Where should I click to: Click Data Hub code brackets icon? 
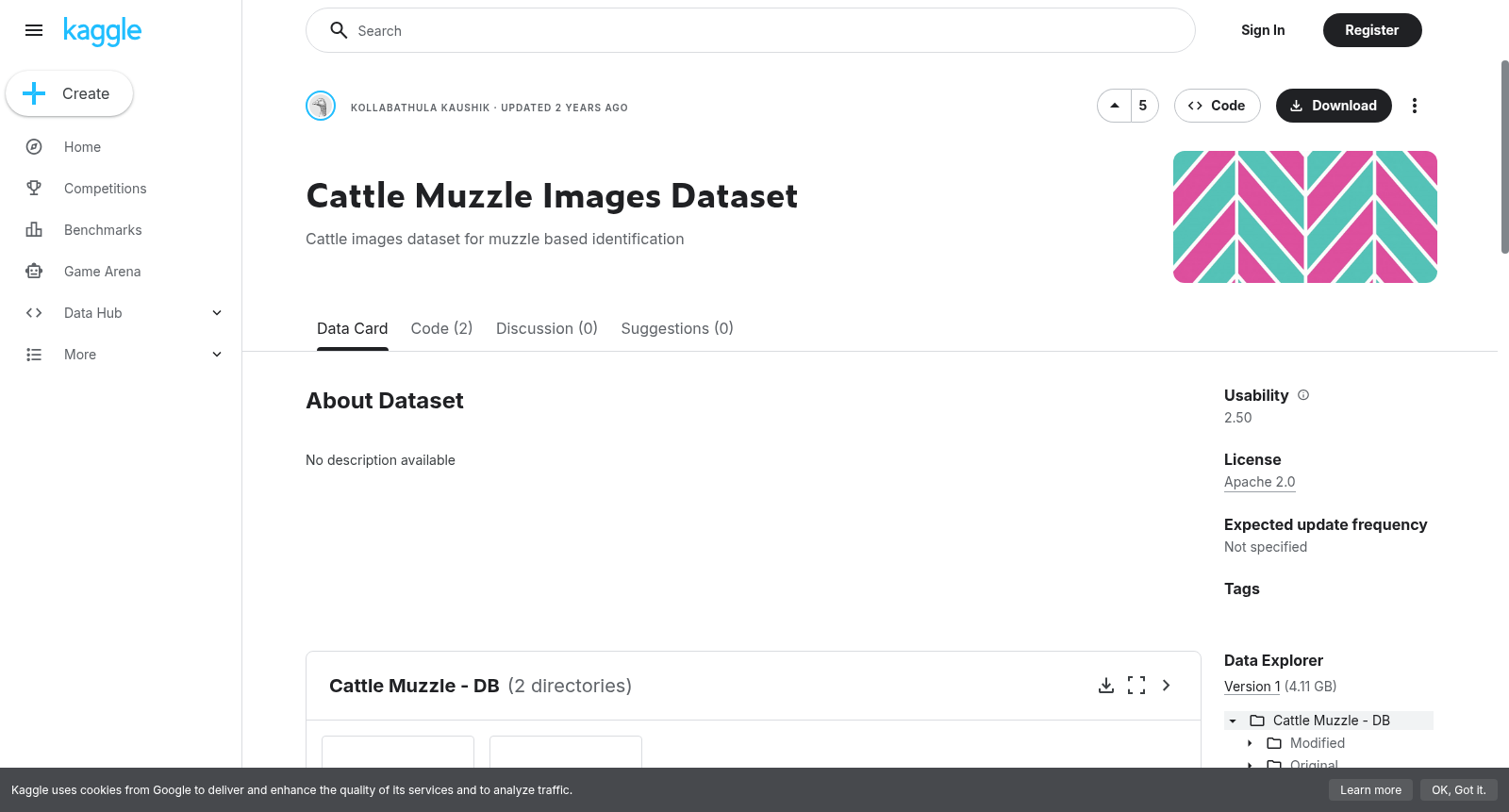tap(34, 313)
